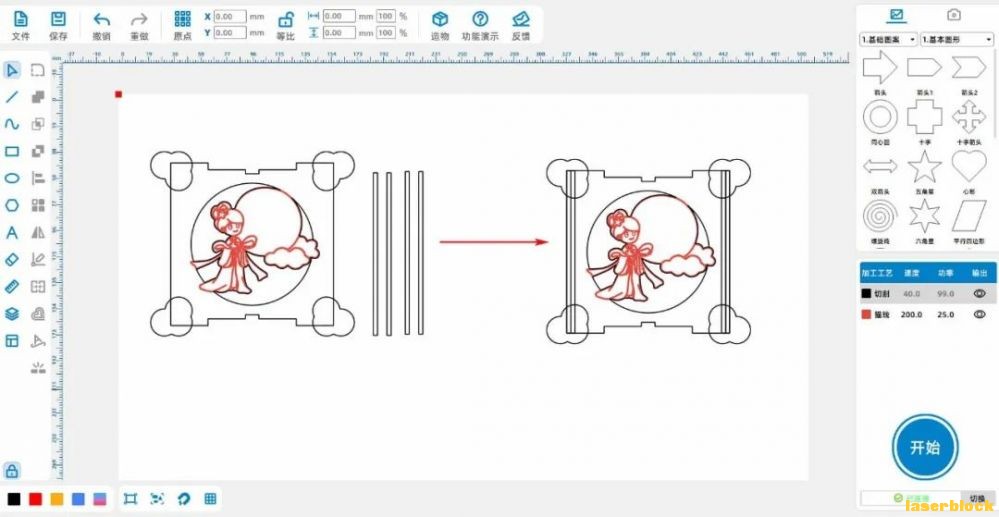The width and height of the screenshot is (999, 517).
Task: Insert the 十字 cross shape
Action: [924, 117]
